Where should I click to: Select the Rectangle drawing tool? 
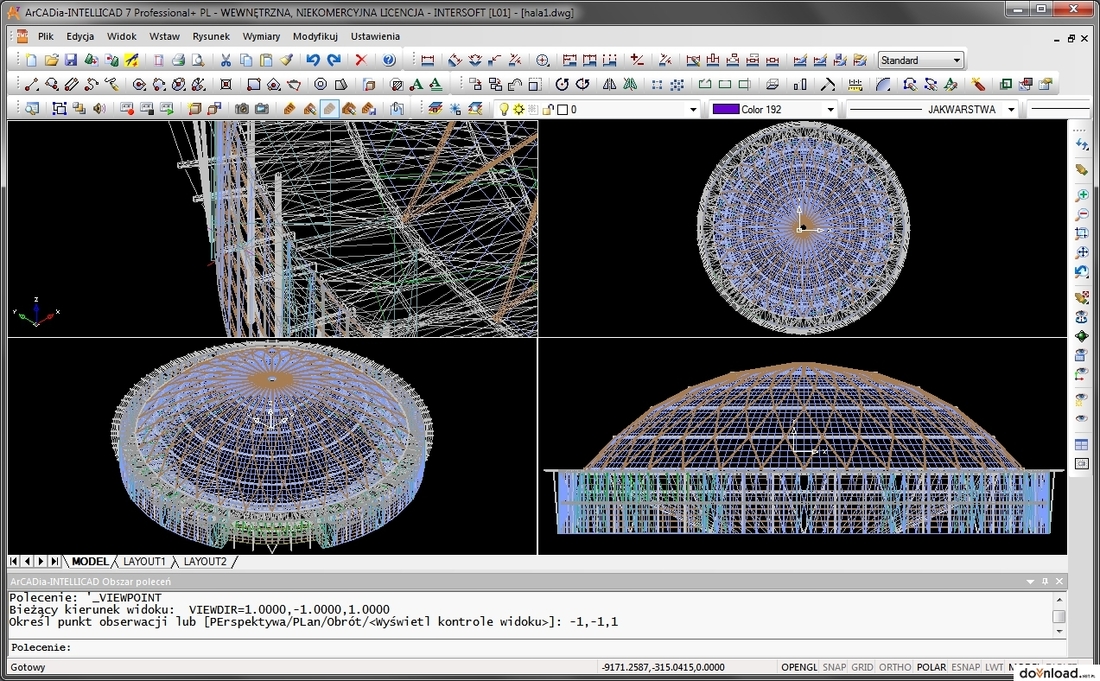click(253, 85)
